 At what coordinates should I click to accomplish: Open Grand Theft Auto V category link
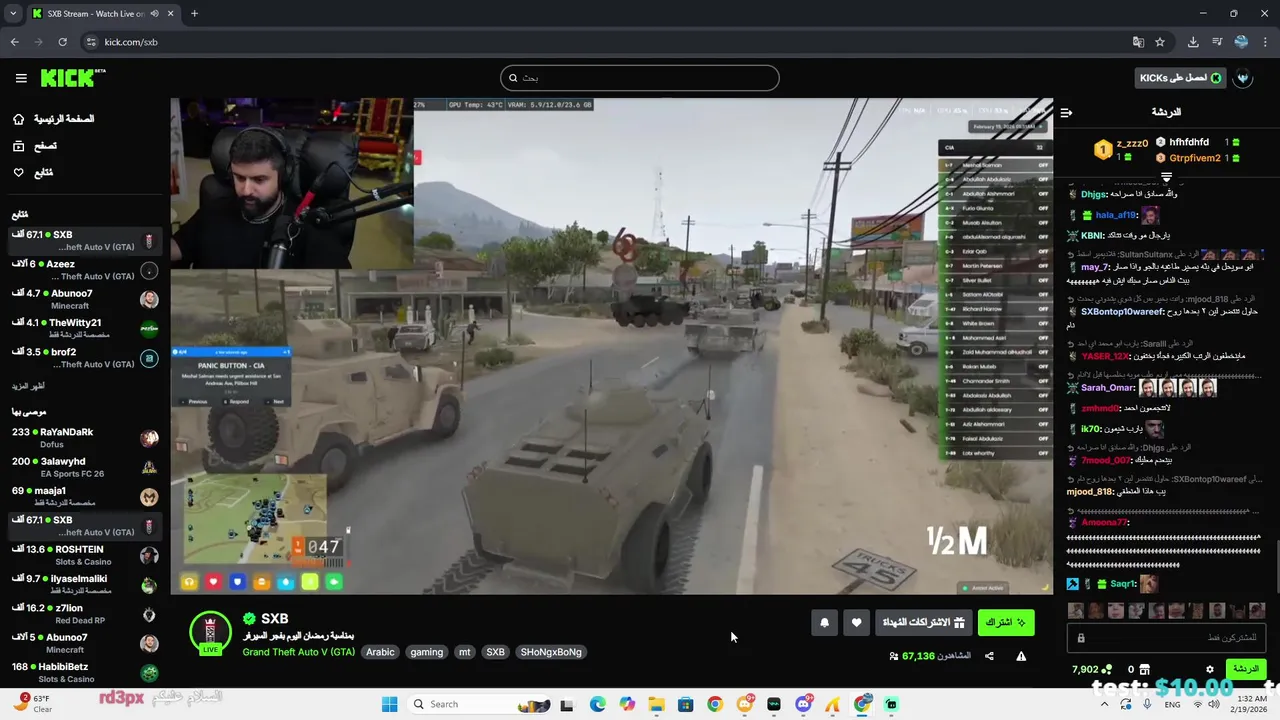pos(299,652)
